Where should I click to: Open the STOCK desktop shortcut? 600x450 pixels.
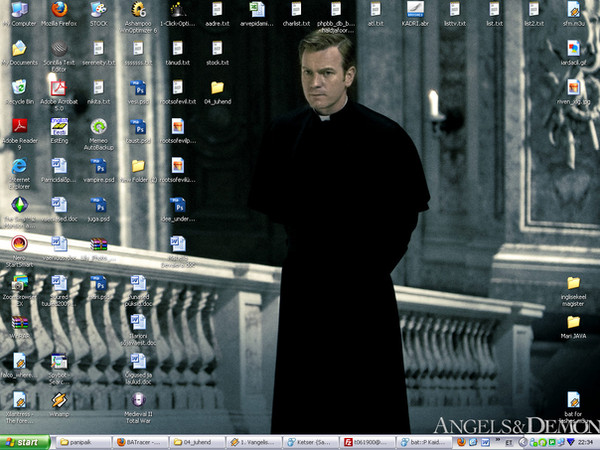click(99, 9)
